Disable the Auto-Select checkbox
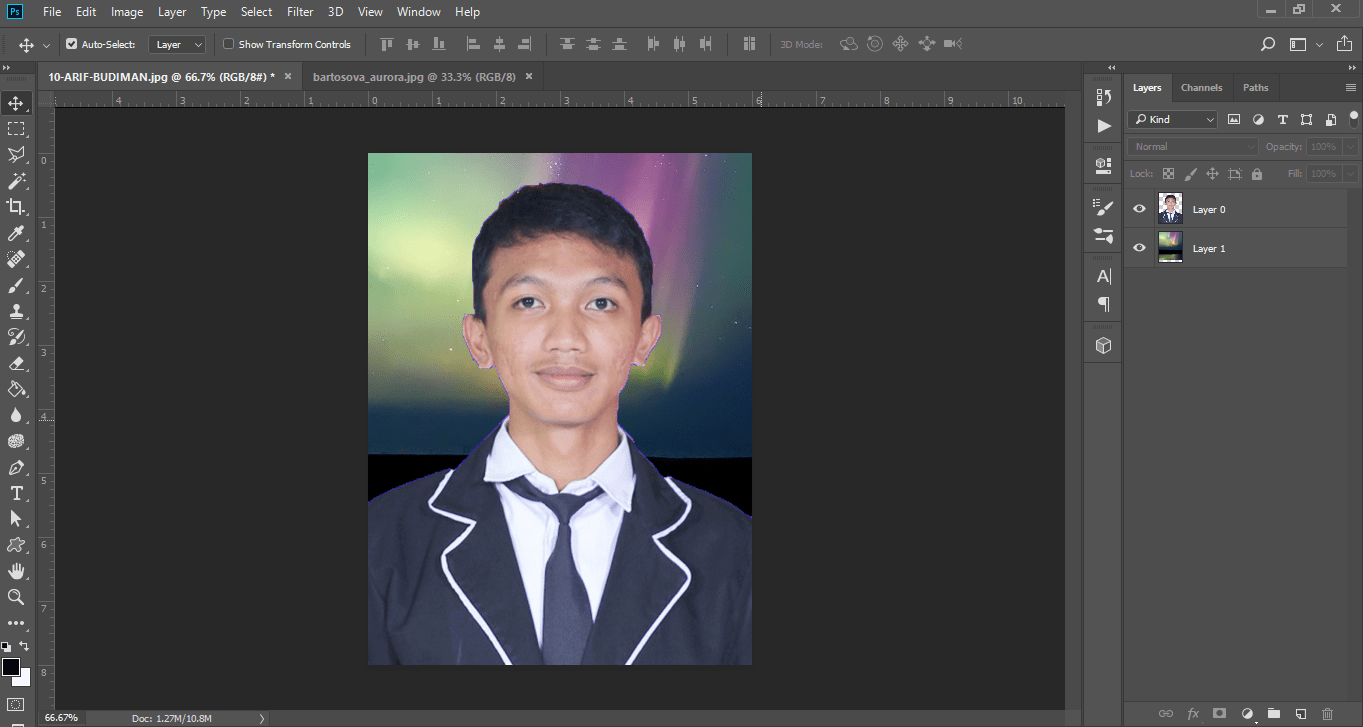The height and width of the screenshot is (727, 1363). tap(72, 43)
